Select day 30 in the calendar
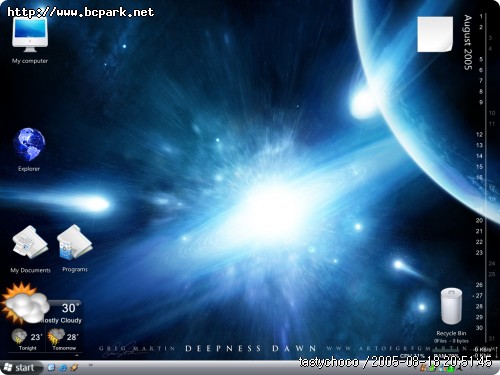The width and height of the screenshot is (500, 375). 479,328
